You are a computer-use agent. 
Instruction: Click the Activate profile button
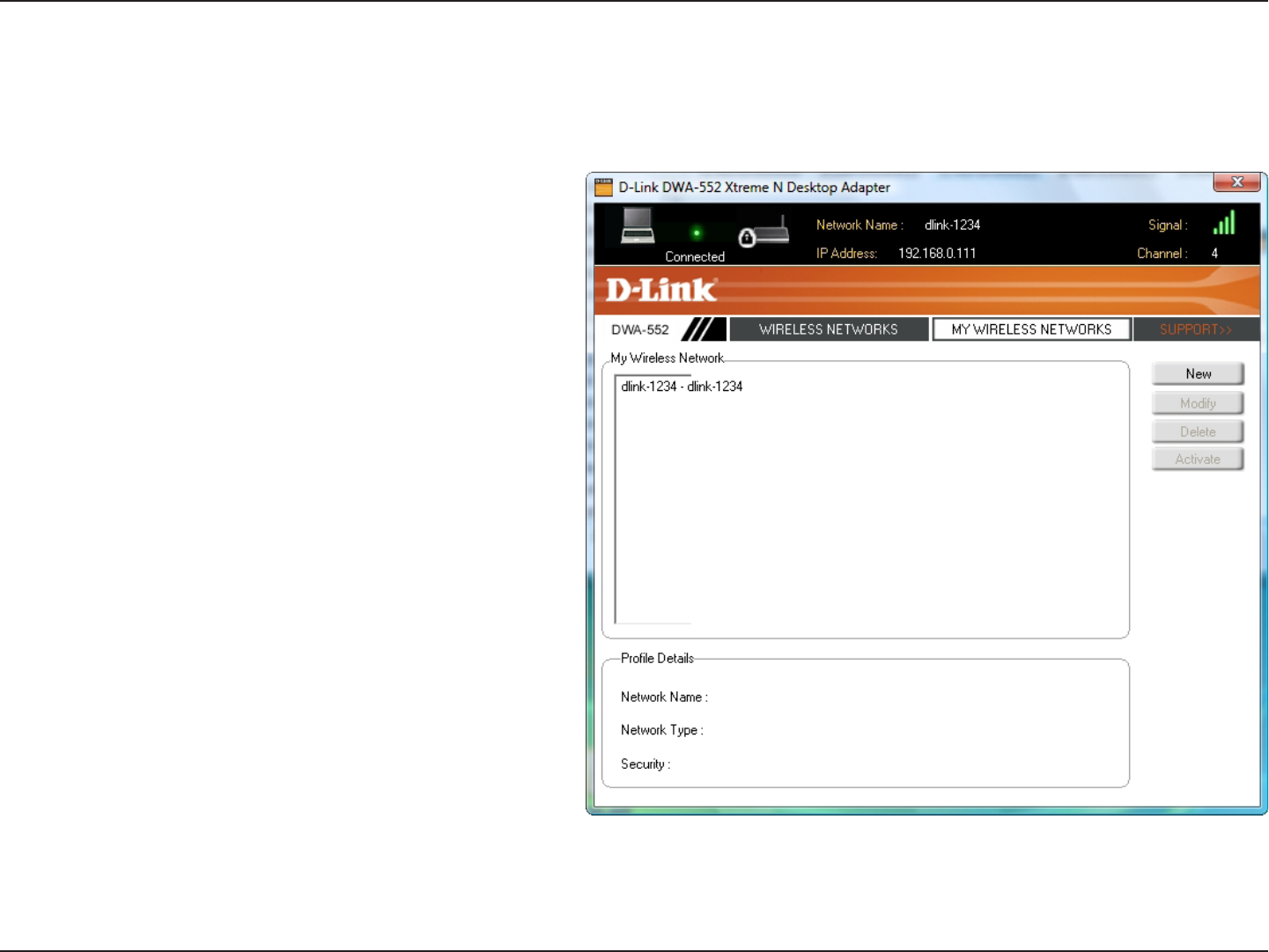coord(1198,459)
